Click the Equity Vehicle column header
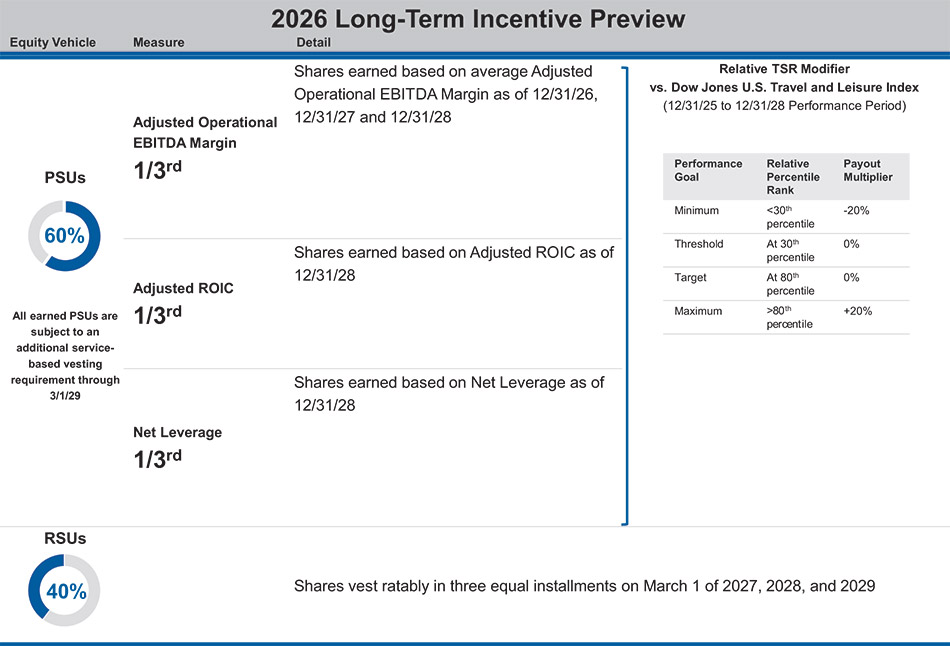The width and height of the screenshot is (950, 646). point(53,43)
